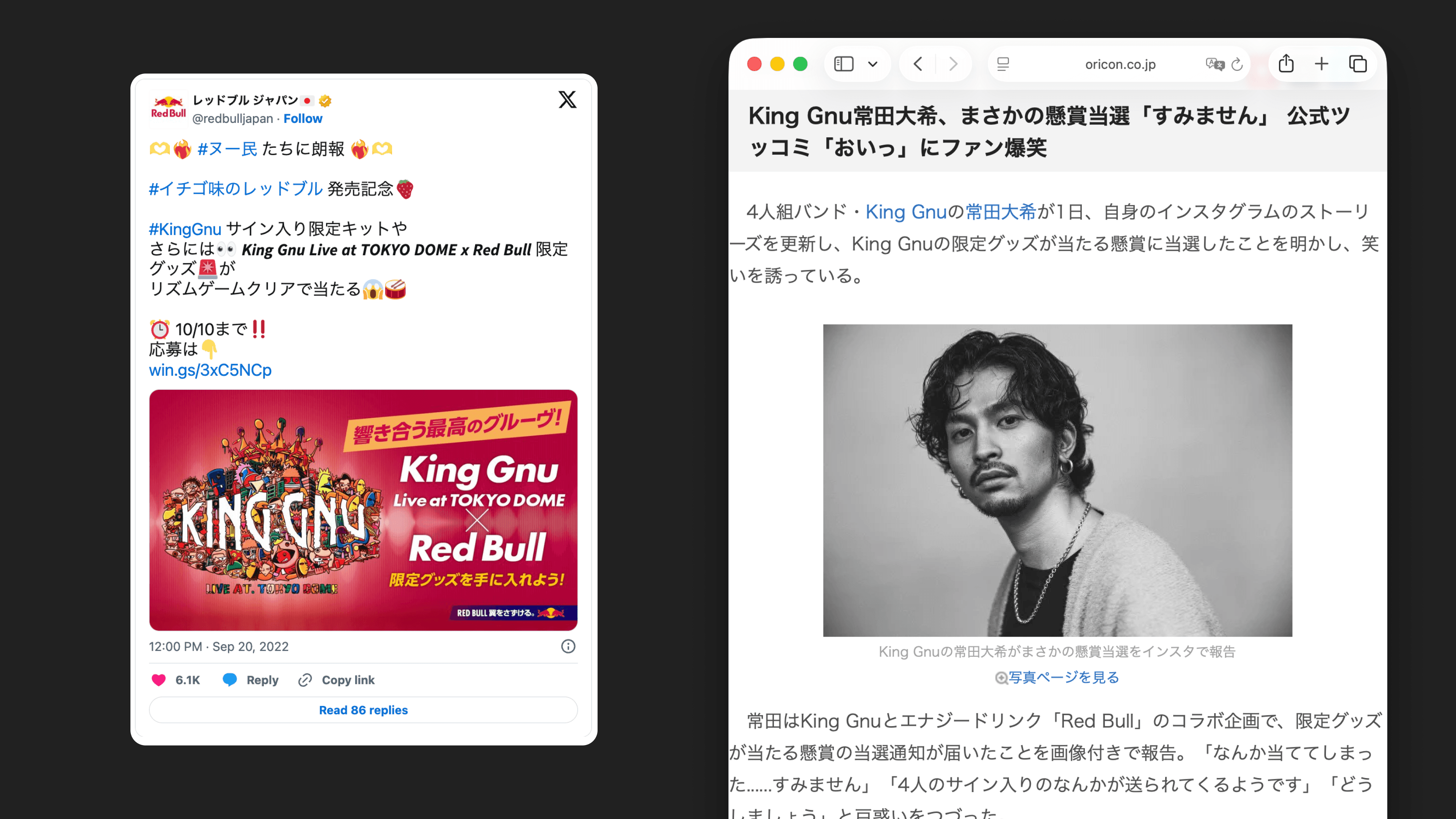Click the translate page icon
Viewport: 1456px width, 819px height.
(x=1214, y=64)
